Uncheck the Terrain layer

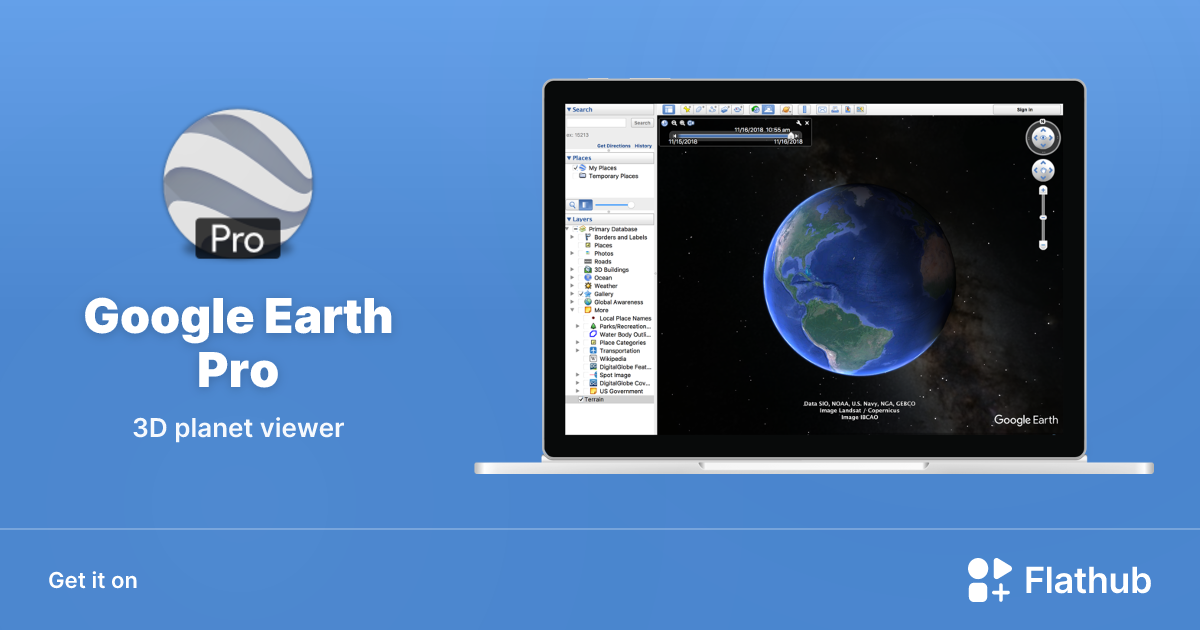pos(580,400)
